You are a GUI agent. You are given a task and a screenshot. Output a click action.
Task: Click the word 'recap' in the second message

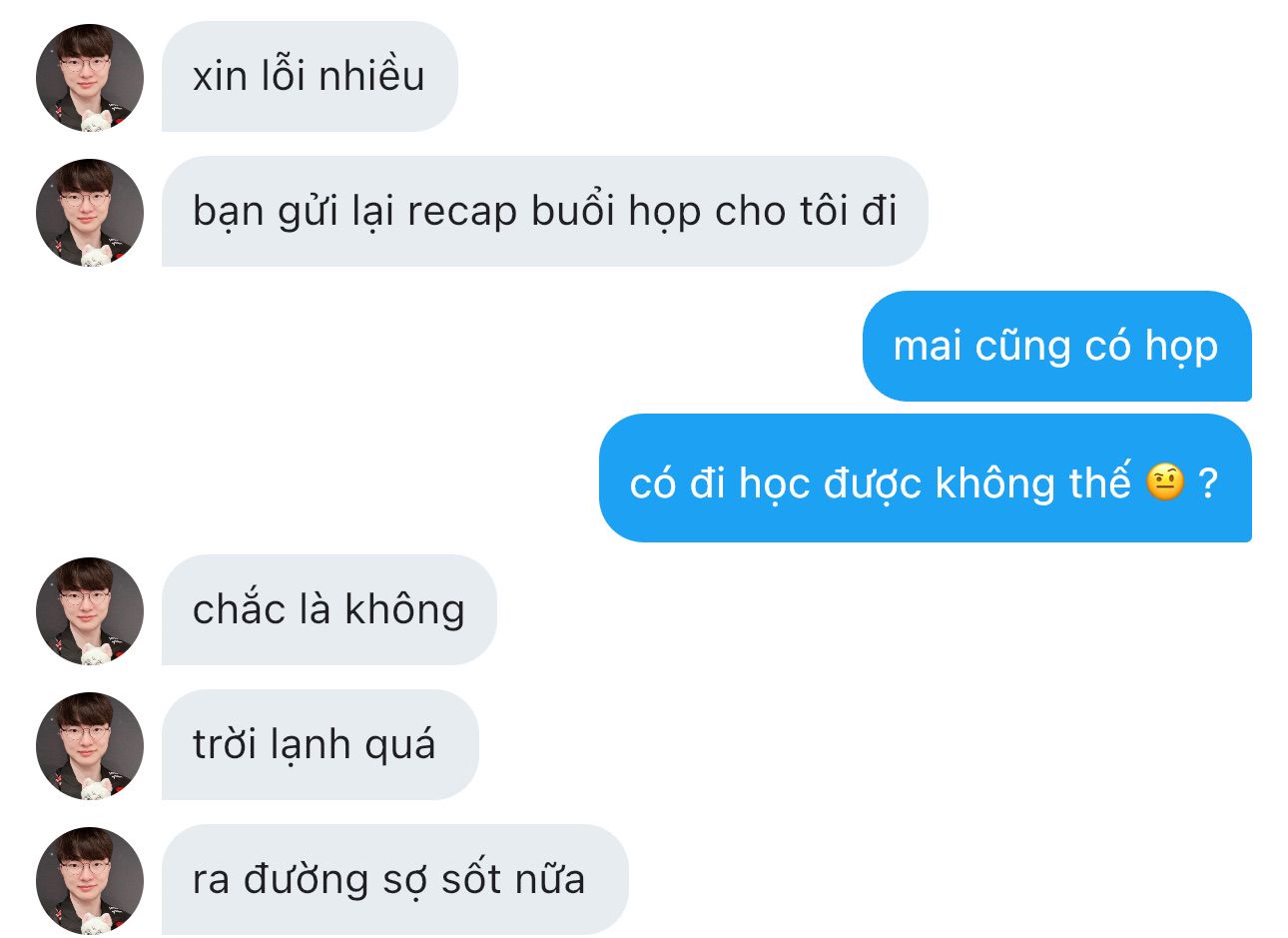point(462,214)
